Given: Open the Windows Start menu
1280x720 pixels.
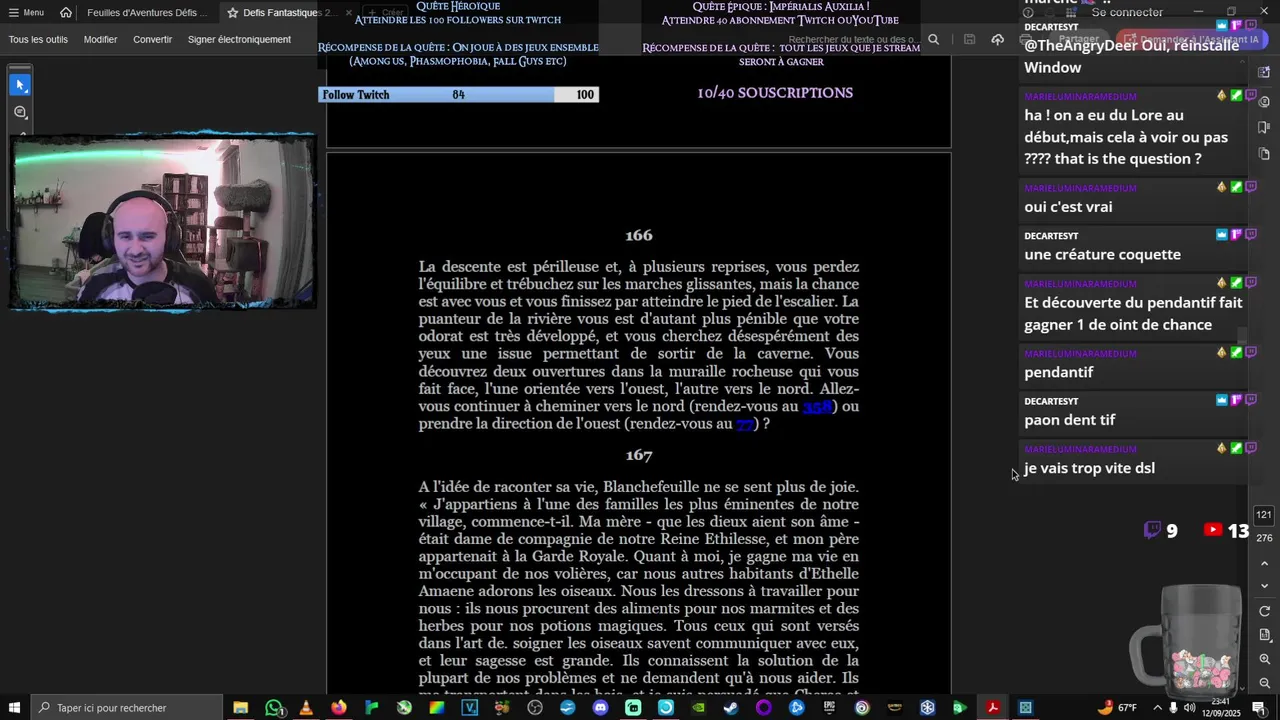Looking at the screenshot, I should [14, 707].
